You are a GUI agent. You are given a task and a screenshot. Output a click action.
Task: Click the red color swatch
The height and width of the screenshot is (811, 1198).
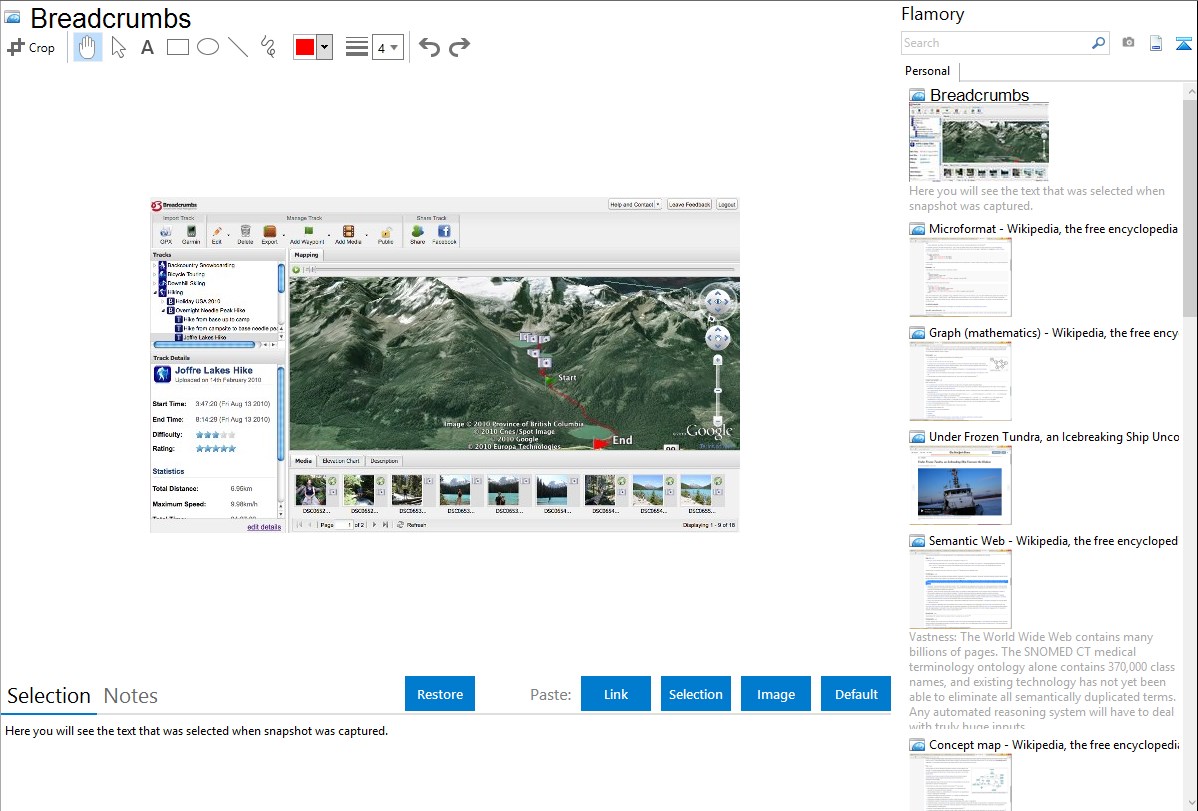(x=305, y=47)
